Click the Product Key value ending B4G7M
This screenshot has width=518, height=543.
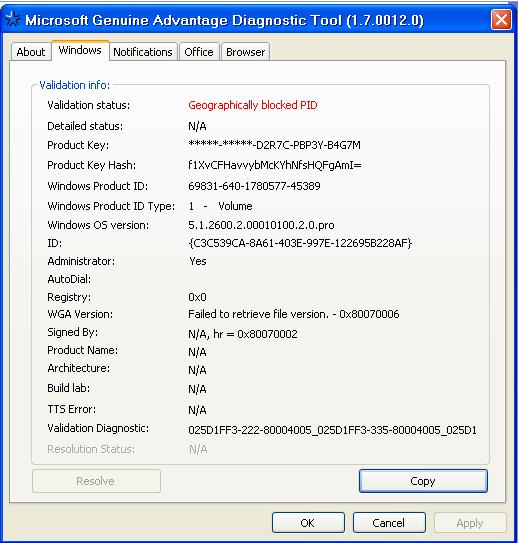pos(274,145)
